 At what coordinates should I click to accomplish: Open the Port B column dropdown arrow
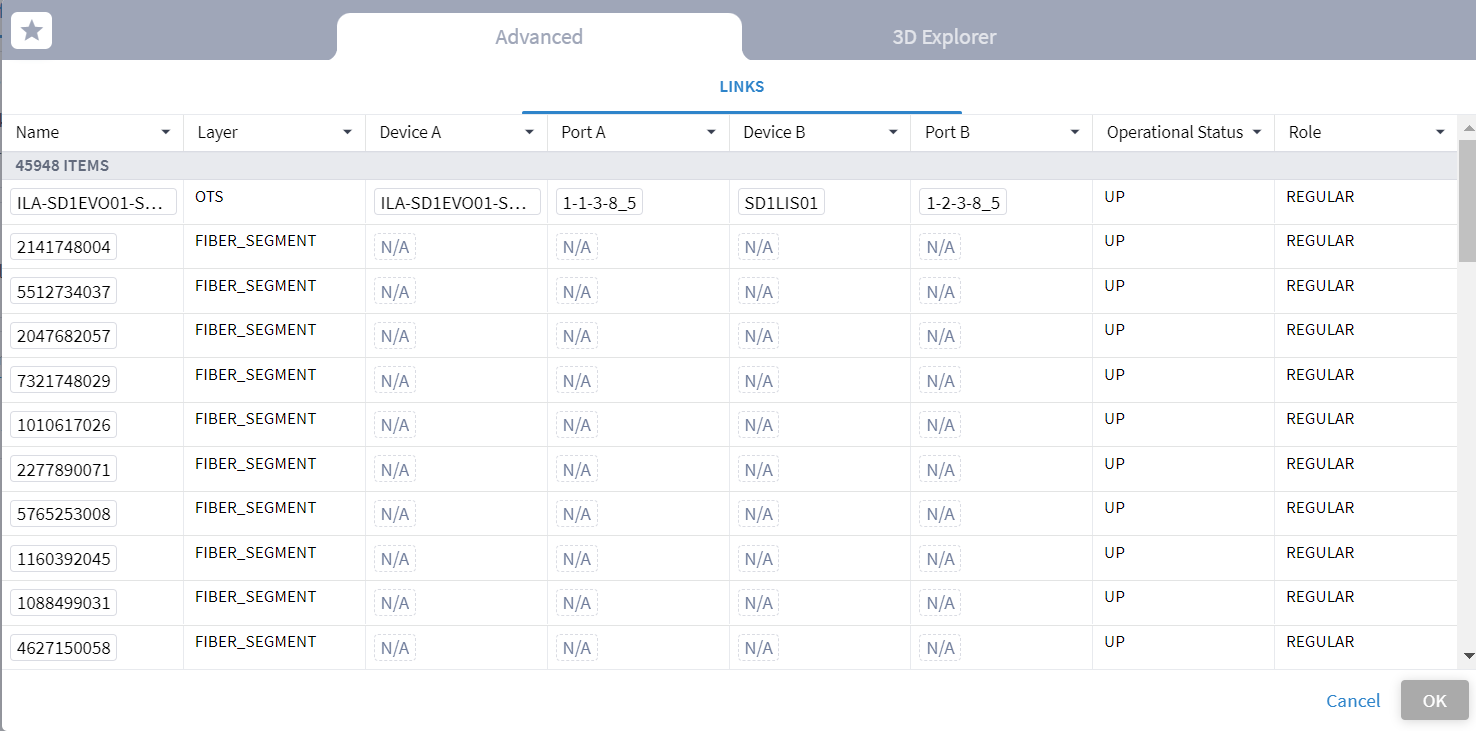(1075, 132)
